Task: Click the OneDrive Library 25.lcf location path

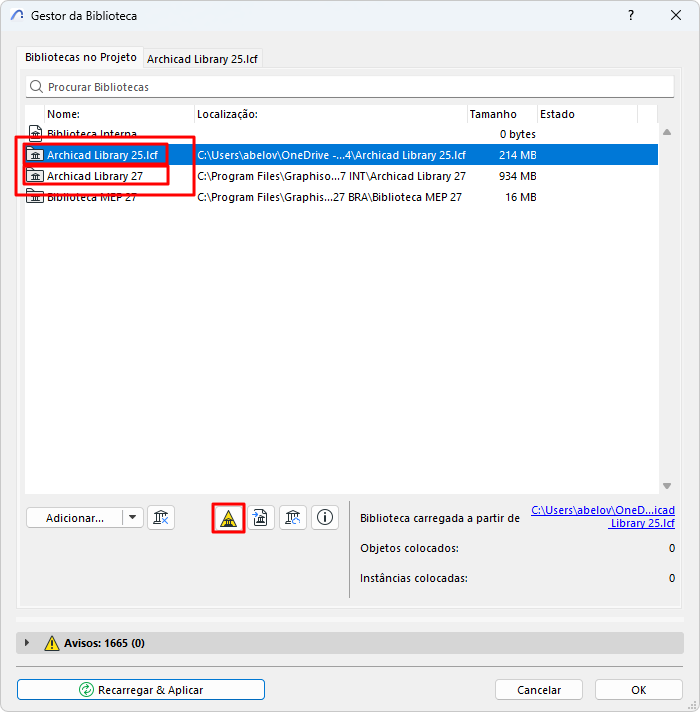Action: click(331, 155)
